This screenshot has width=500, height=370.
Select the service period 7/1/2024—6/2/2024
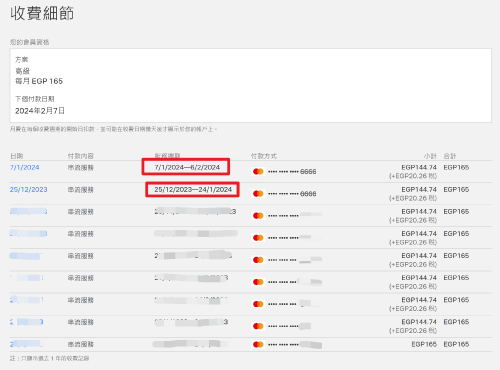tap(187, 167)
